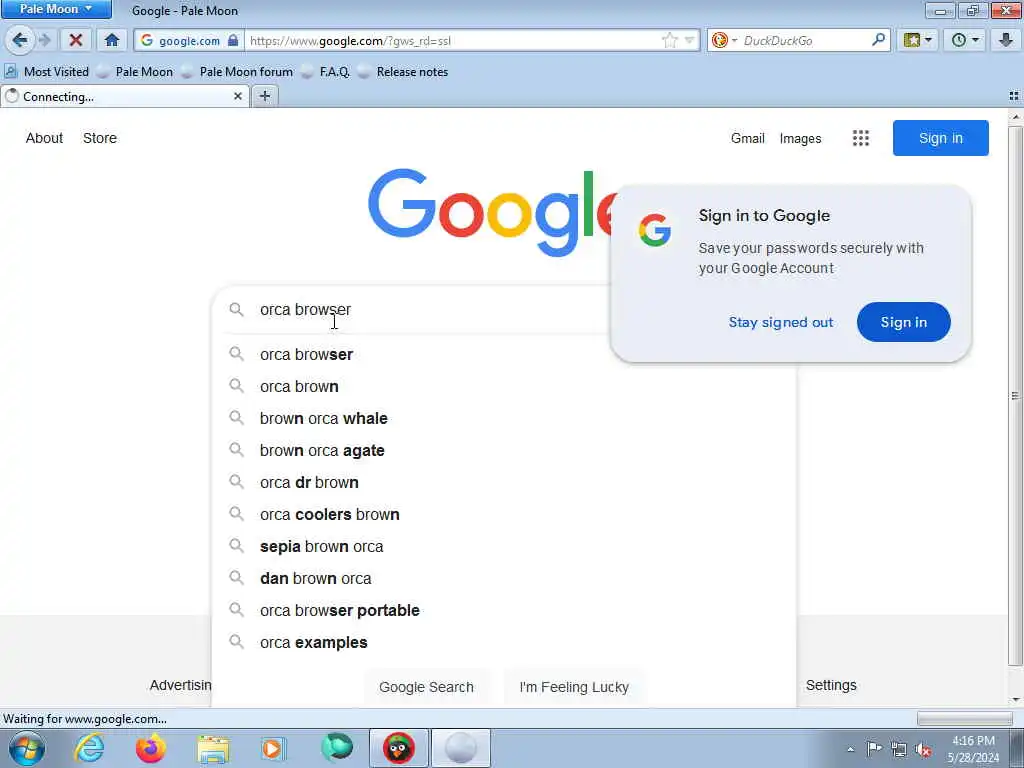Click the I'm Feeling Lucky button
This screenshot has height=768, width=1024.
(574, 687)
